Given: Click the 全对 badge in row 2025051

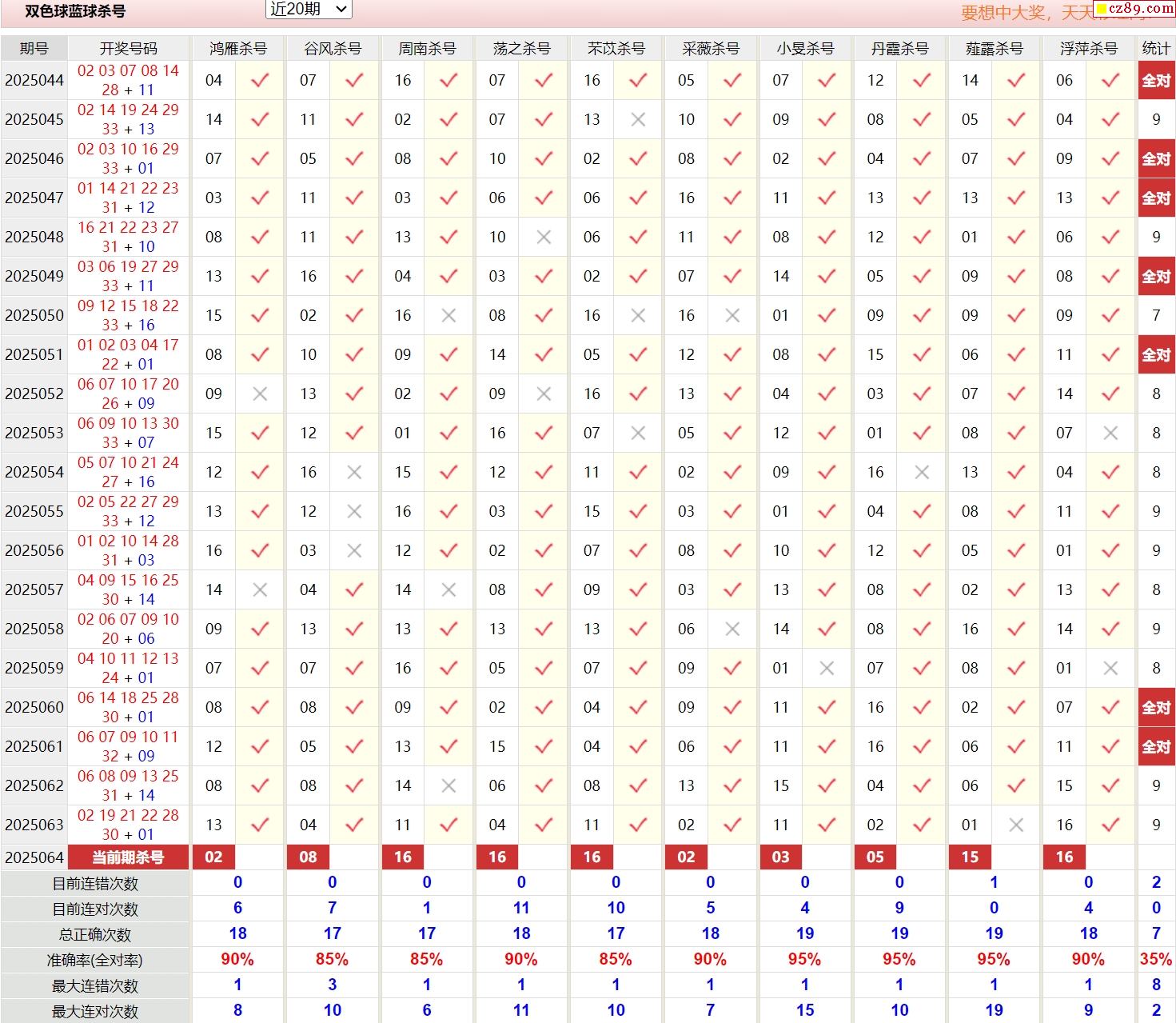Looking at the screenshot, I should [x=1156, y=354].
